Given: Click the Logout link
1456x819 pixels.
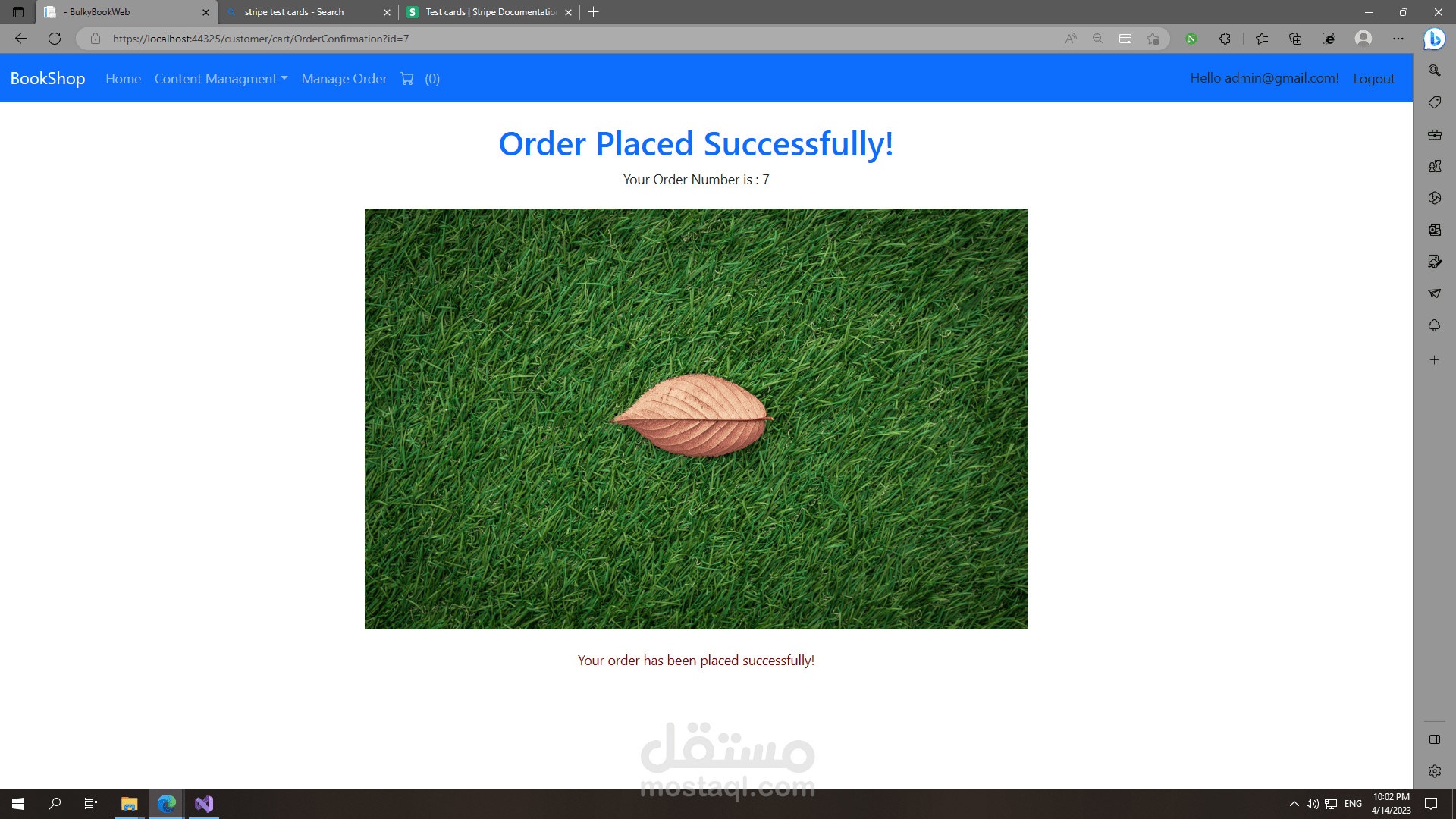Looking at the screenshot, I should click(x=1373, y=79).
